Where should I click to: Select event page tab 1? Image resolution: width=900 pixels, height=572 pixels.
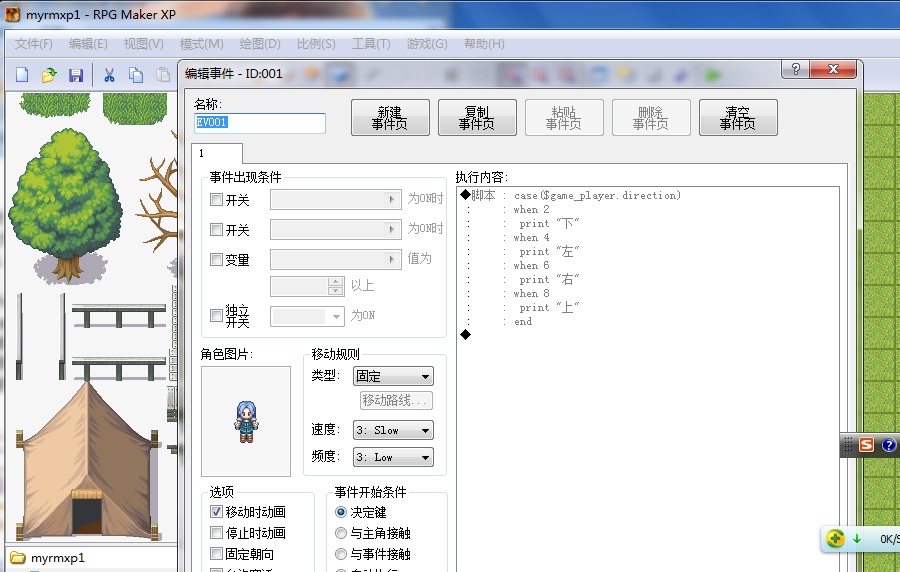(217, 153)
